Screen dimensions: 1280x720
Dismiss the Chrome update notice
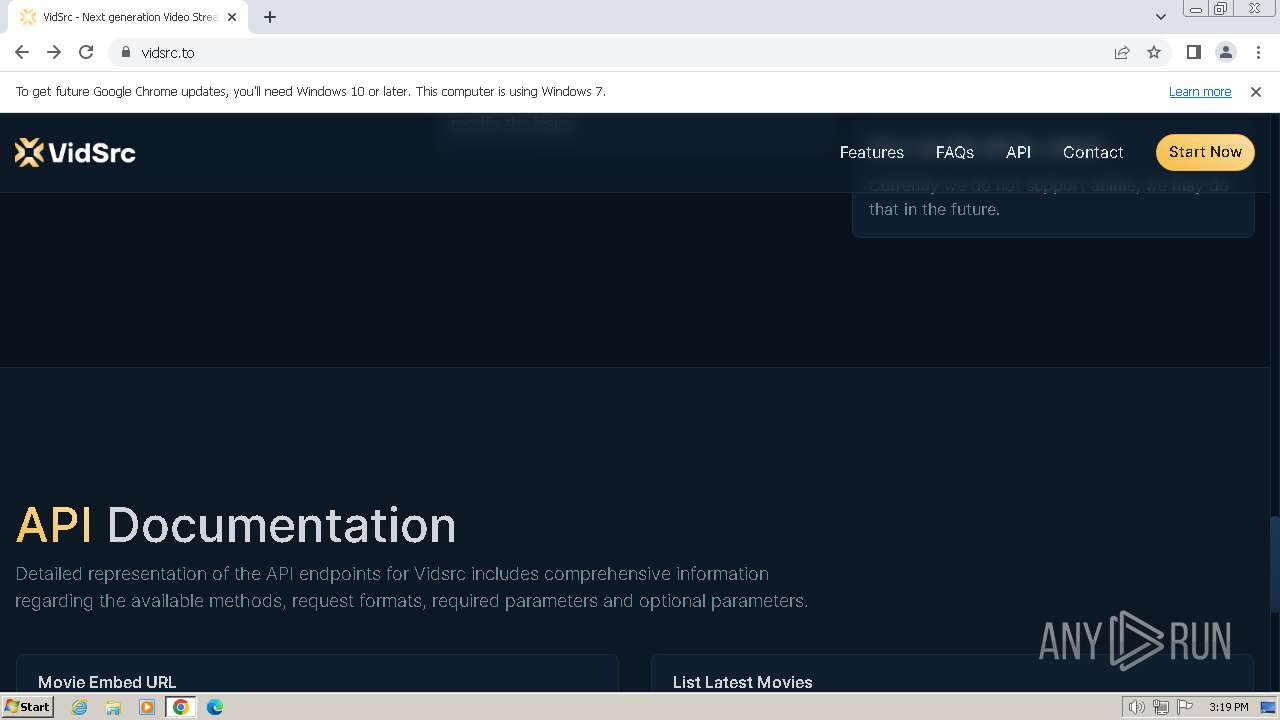coord(1256,91)
